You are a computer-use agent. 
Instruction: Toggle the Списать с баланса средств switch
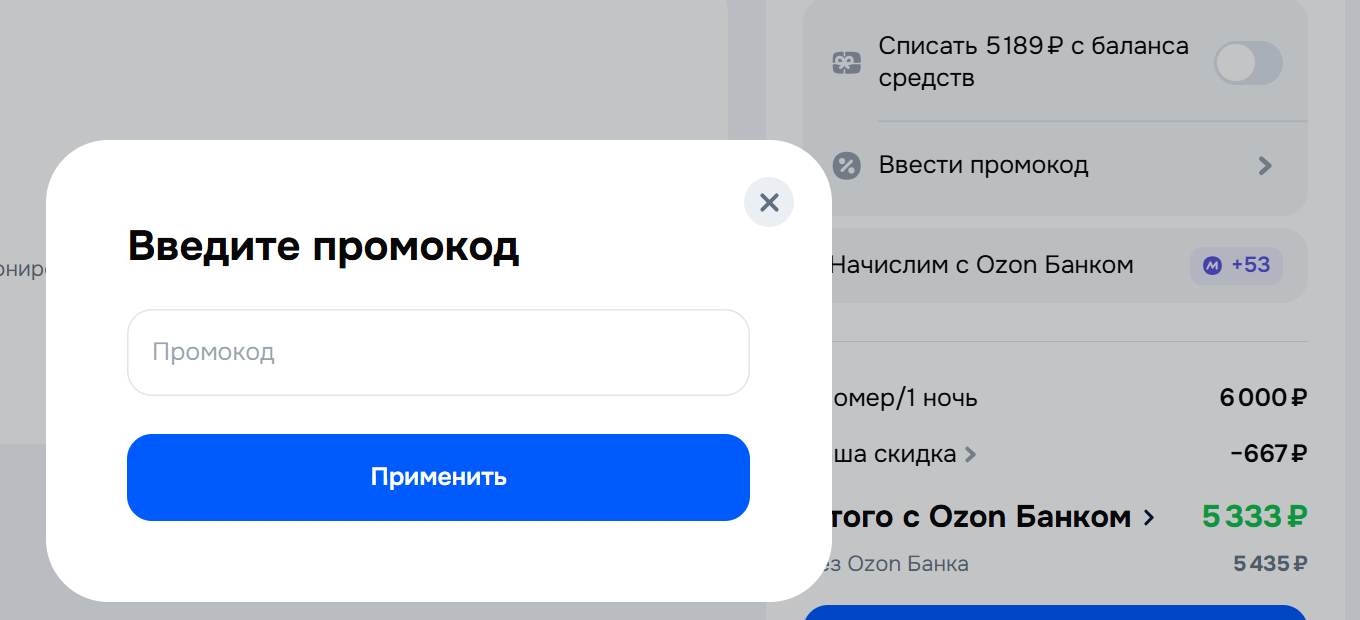(x=1247, y=63)
